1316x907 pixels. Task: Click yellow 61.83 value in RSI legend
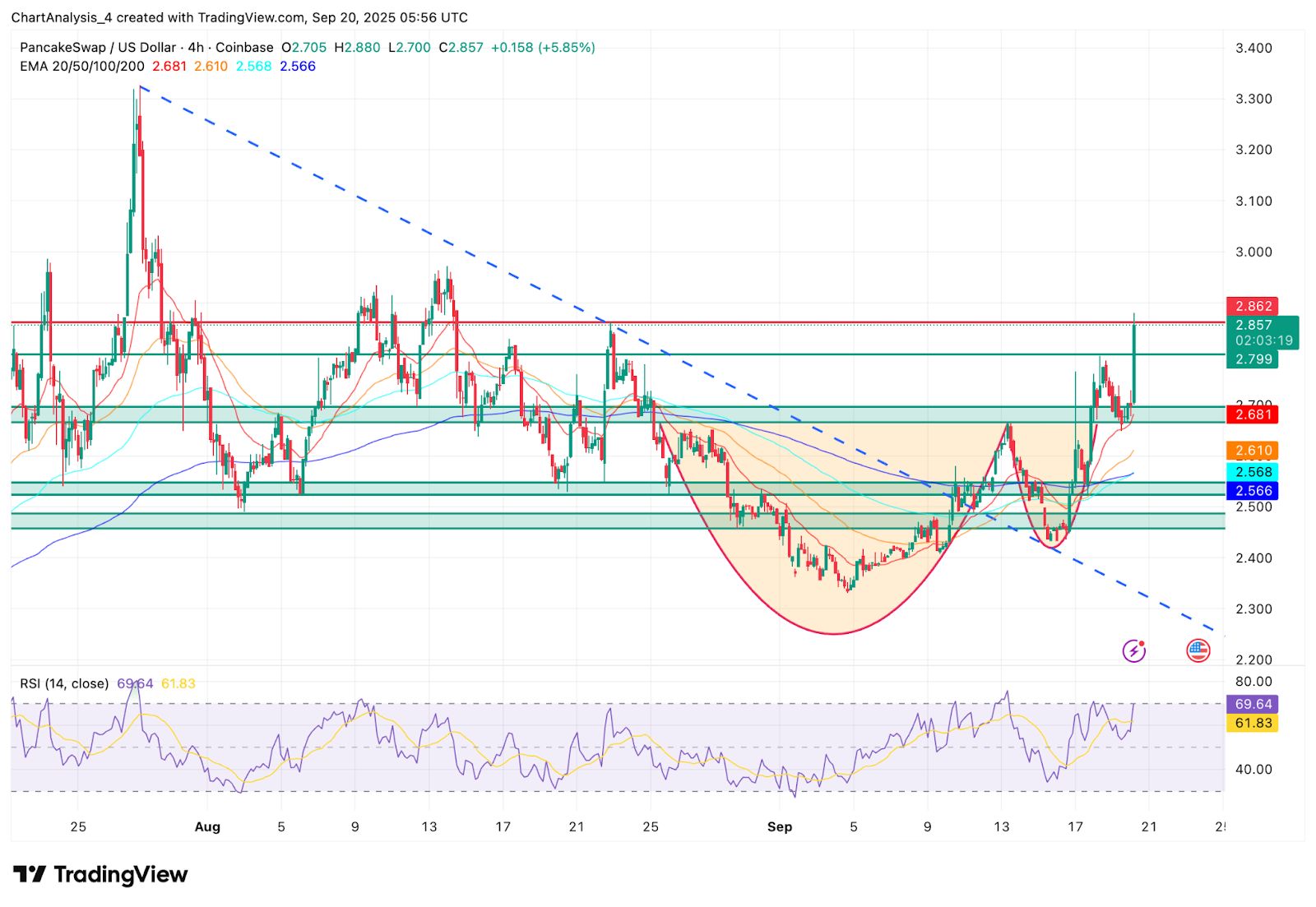178,683
